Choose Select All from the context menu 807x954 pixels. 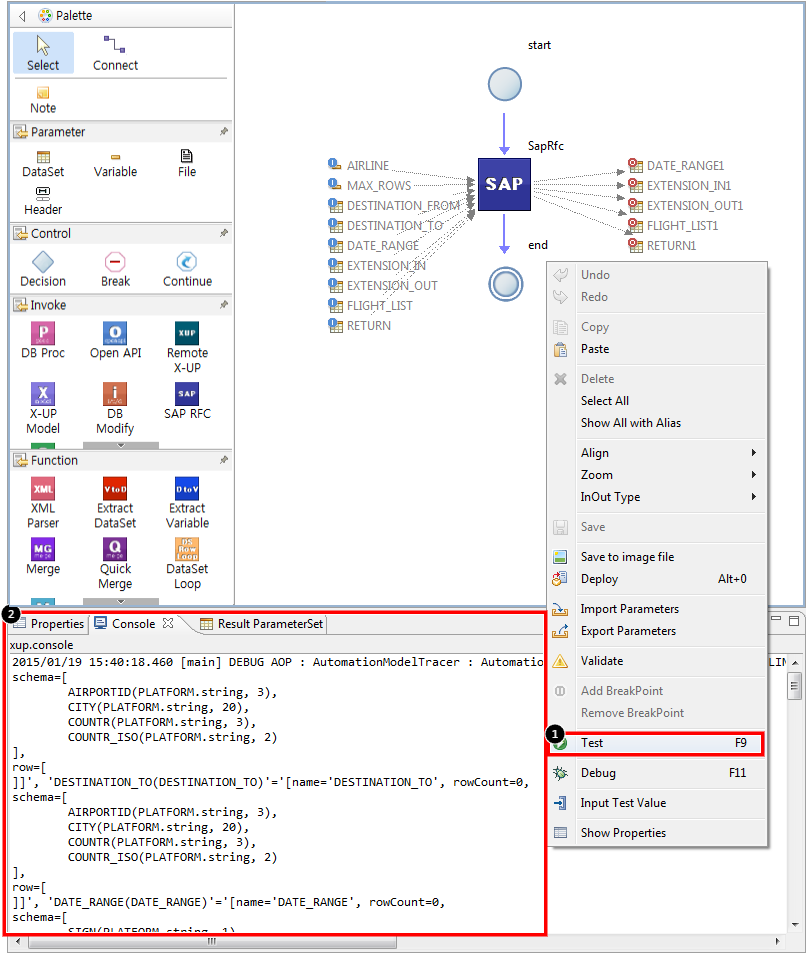(657, 400)
